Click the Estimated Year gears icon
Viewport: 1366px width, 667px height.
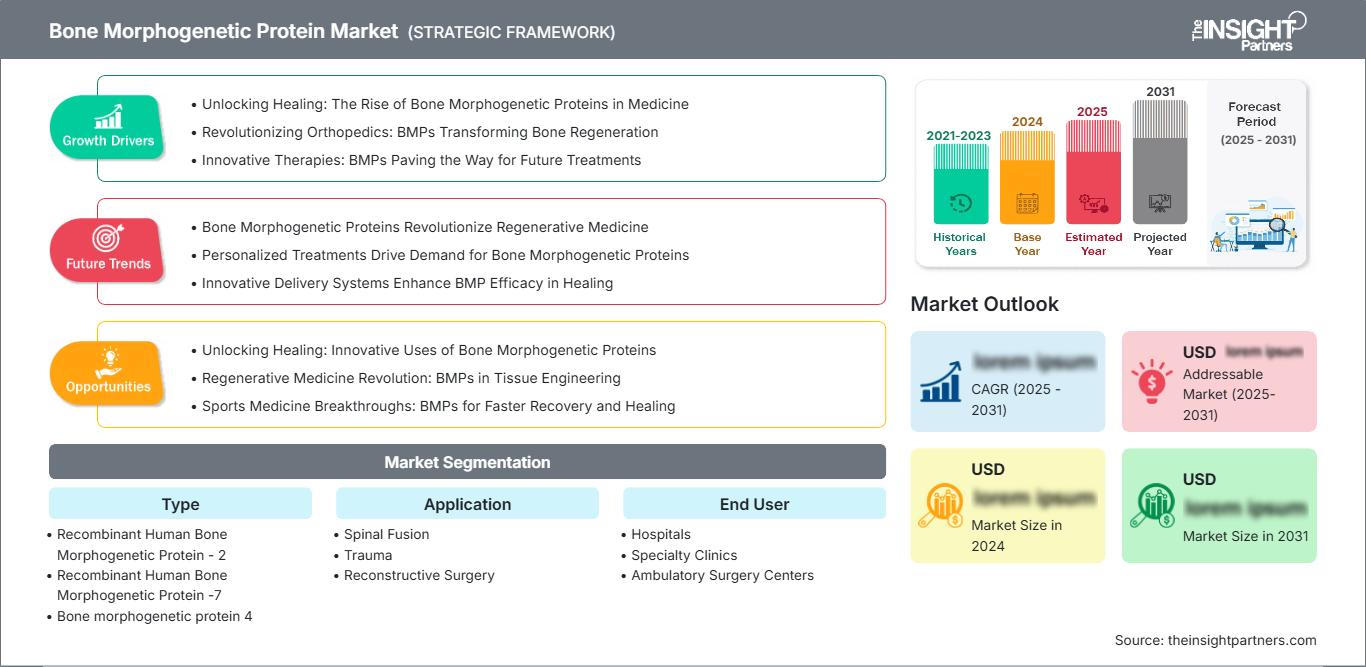click(x=1093, y=203)
